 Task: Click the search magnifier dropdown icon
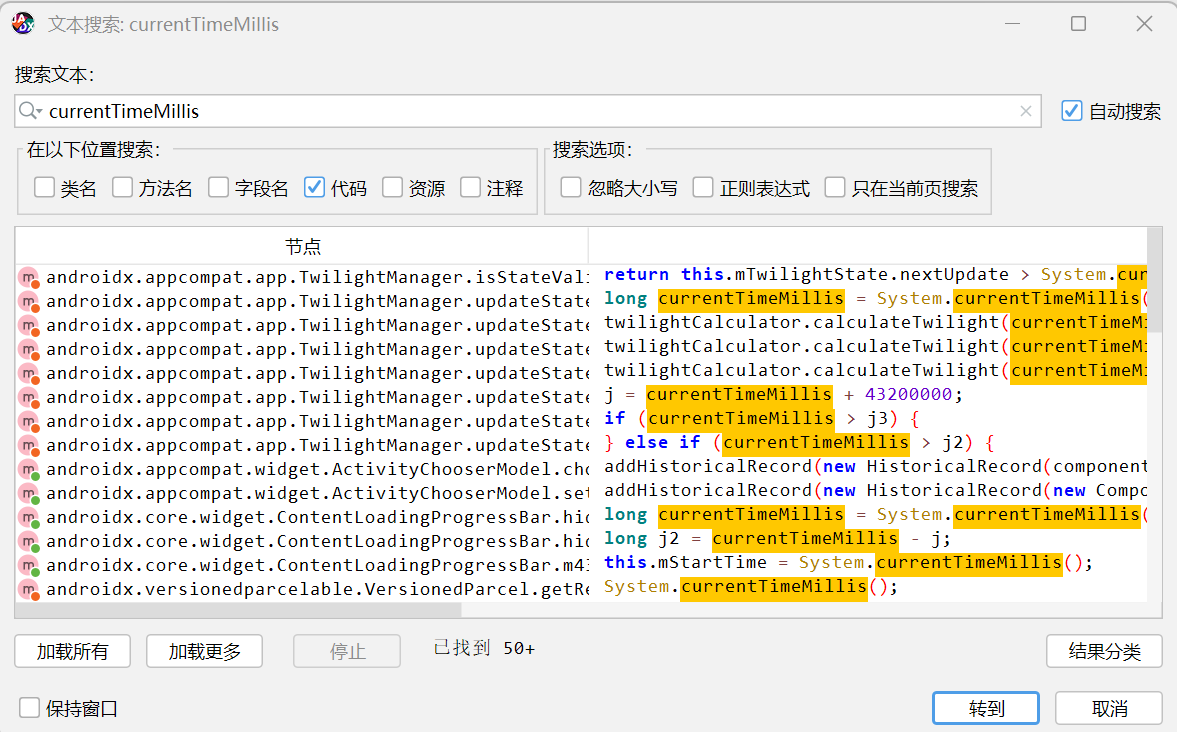(30, 111)
